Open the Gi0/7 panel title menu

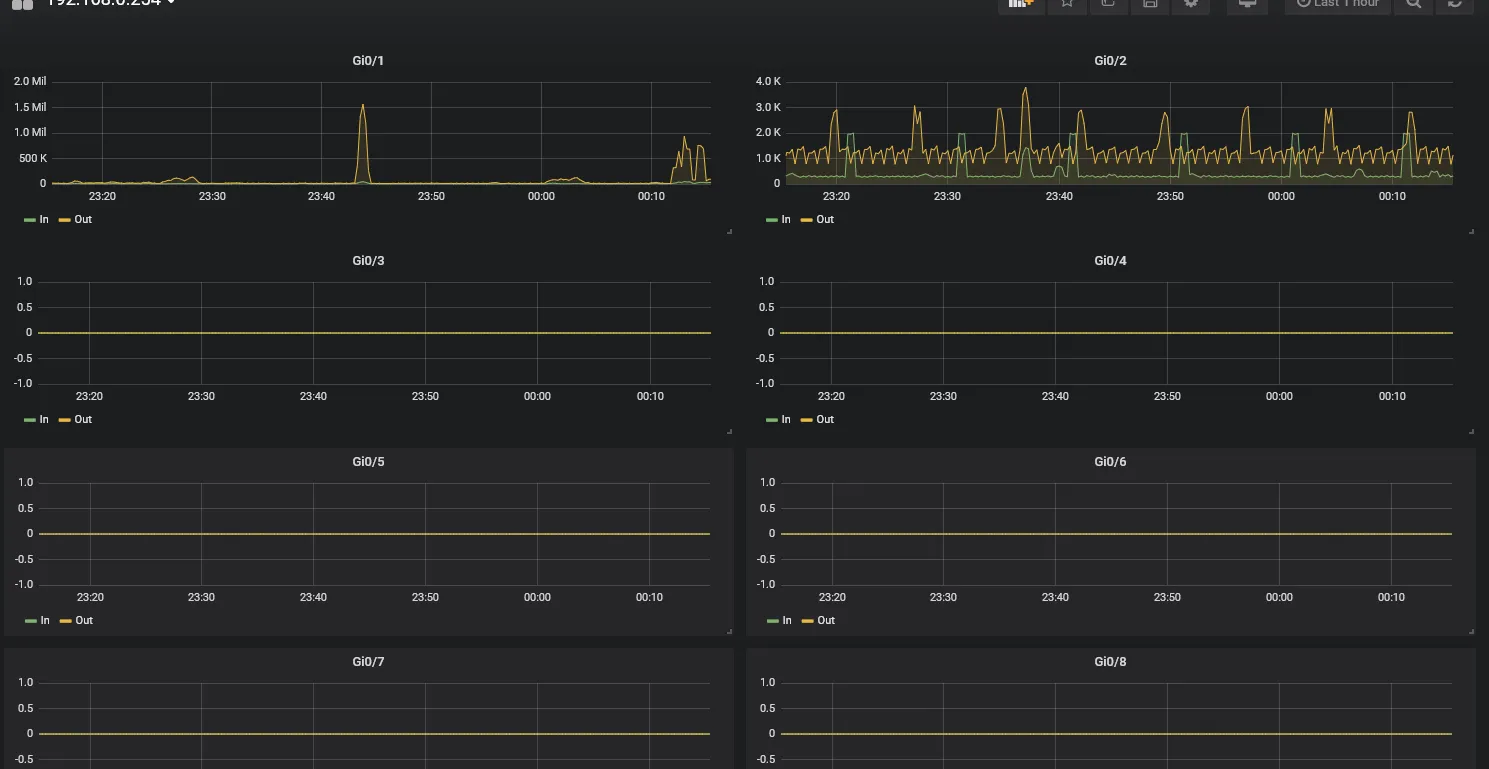(x=368, y=662)
